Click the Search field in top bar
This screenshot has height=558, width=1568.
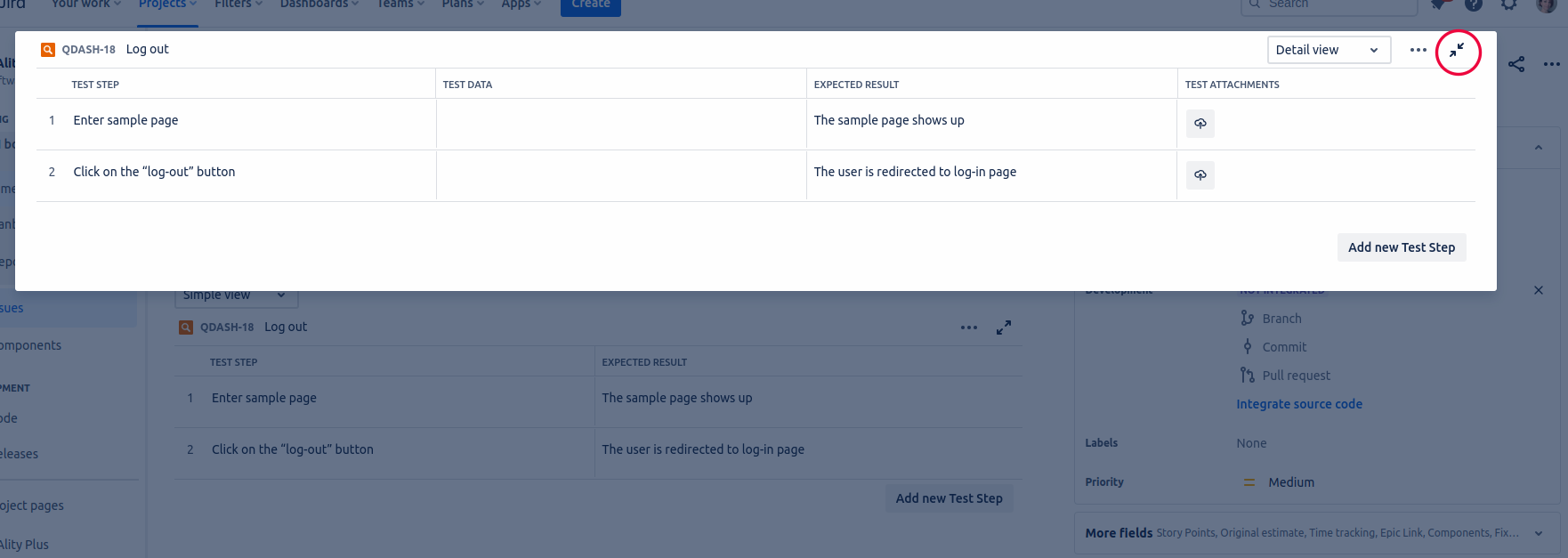(x=1329, y=5)
